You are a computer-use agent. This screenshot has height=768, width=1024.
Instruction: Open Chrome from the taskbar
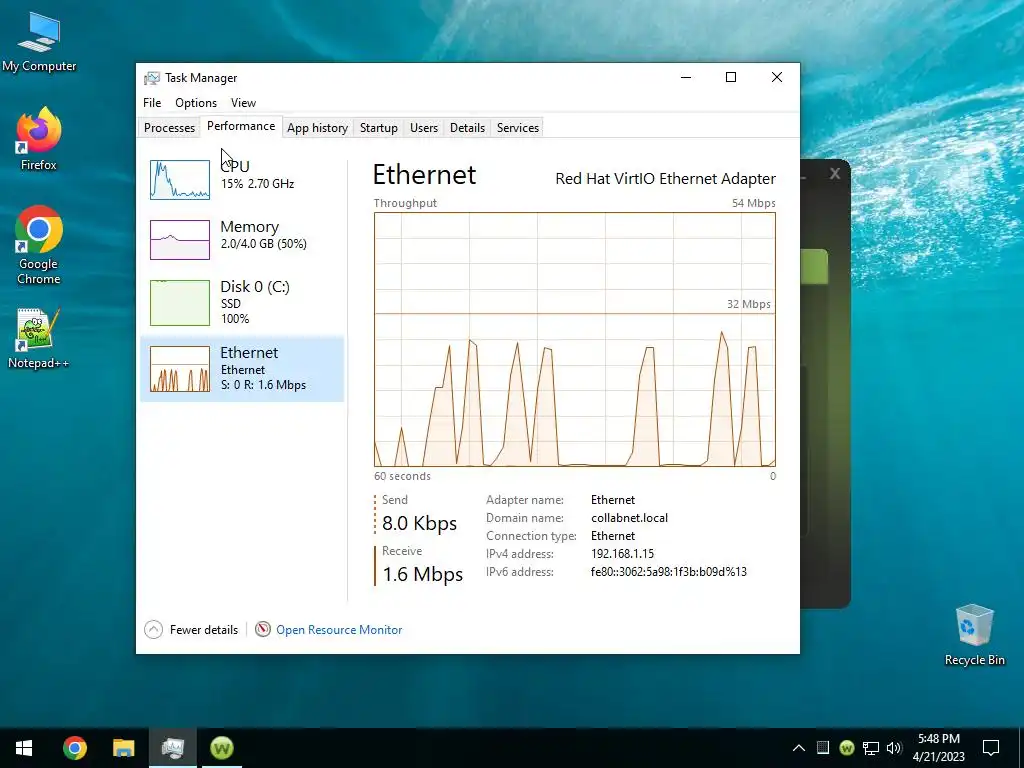[x=74, y=748]
